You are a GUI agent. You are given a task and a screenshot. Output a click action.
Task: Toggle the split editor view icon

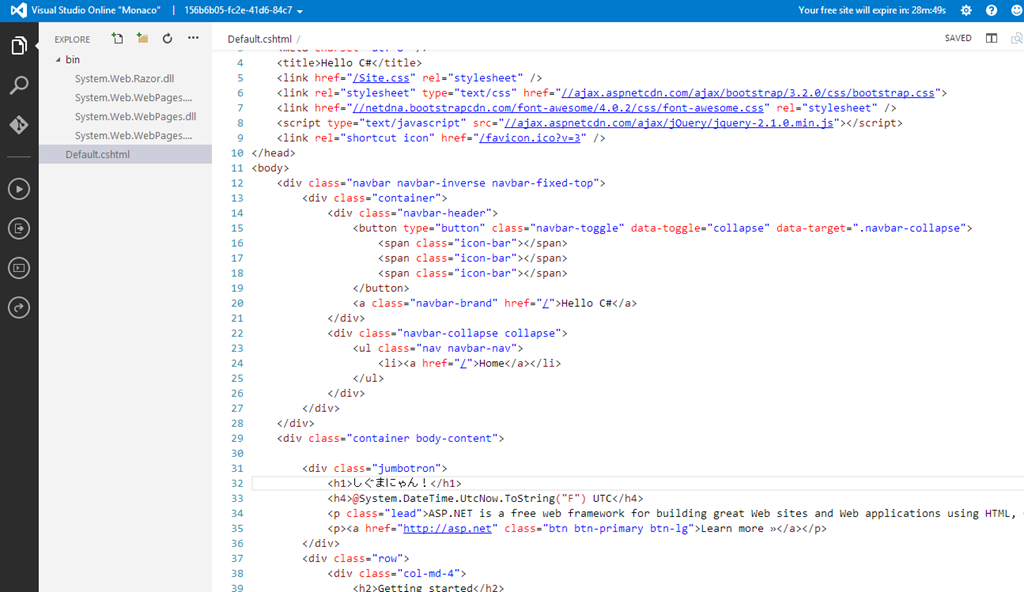click(991, 39)
